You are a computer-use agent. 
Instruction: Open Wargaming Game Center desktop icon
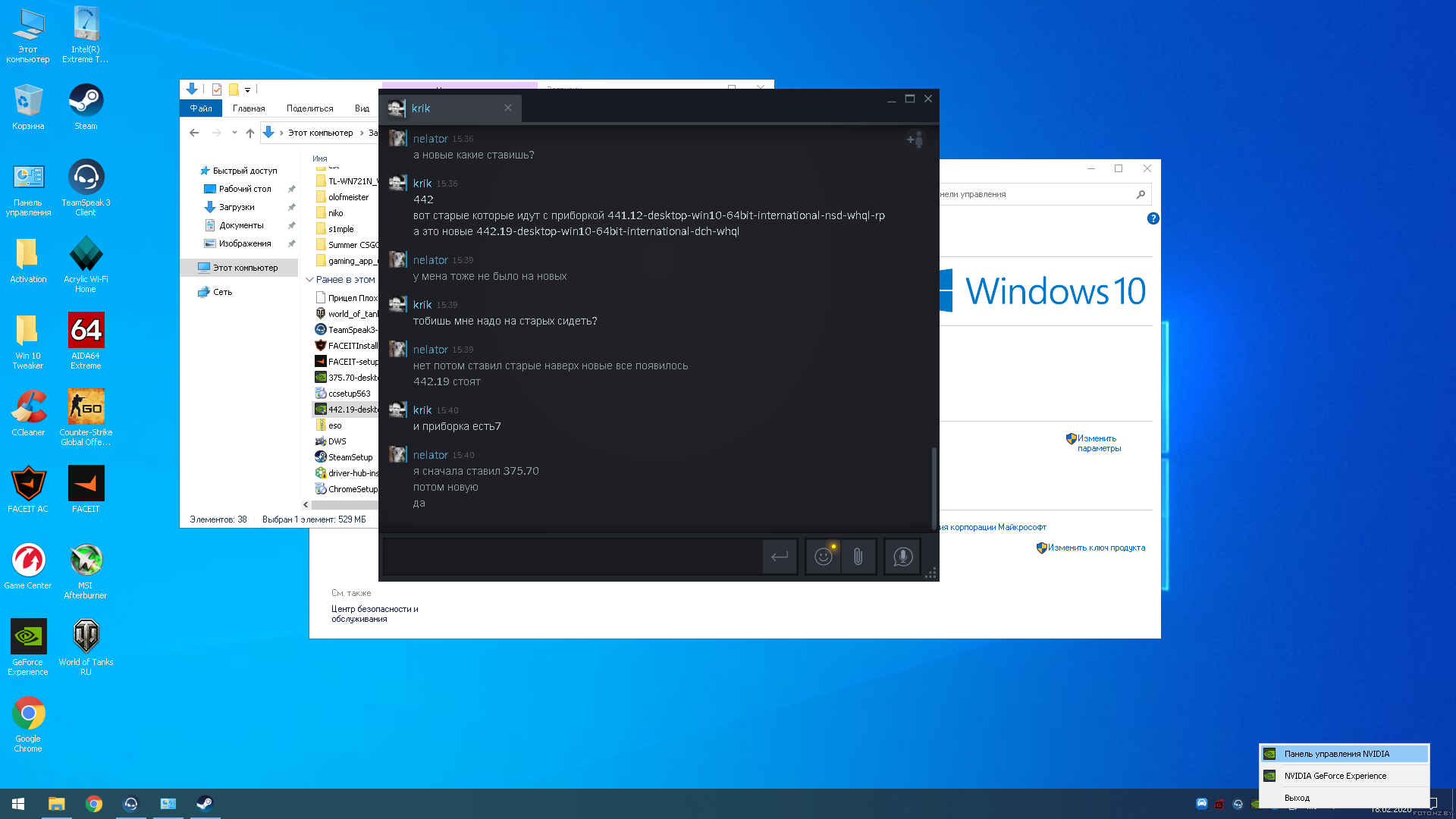[x=28, y=566]
